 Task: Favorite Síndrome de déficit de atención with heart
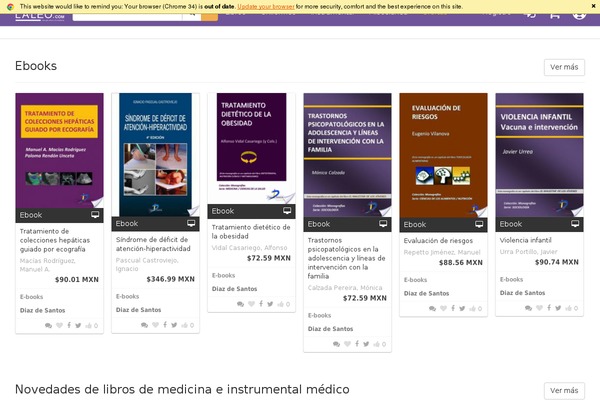[x=155, y=325]
